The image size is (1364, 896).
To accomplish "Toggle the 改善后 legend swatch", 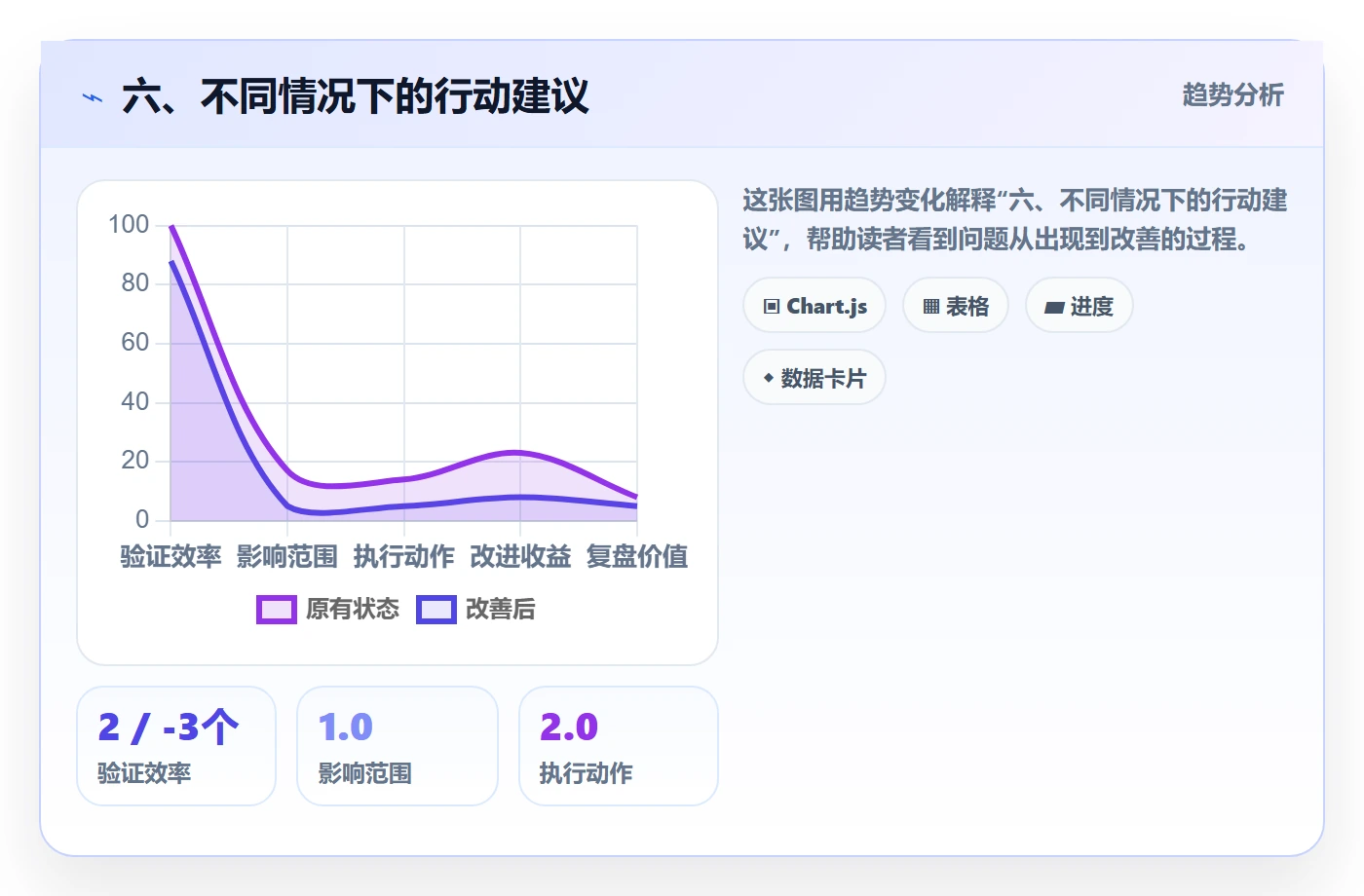I will 436,610.
